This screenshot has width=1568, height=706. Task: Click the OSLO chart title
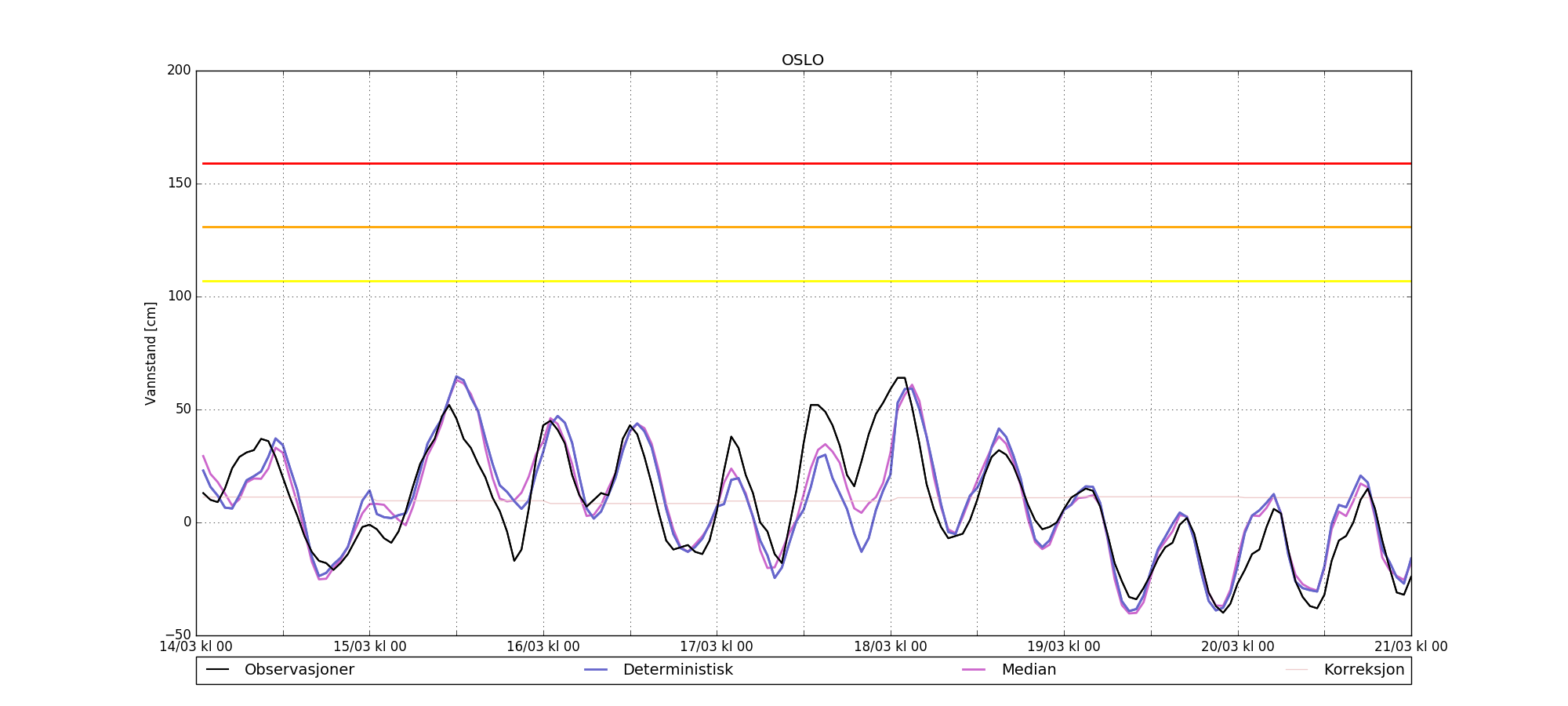(x=803, y=60)
